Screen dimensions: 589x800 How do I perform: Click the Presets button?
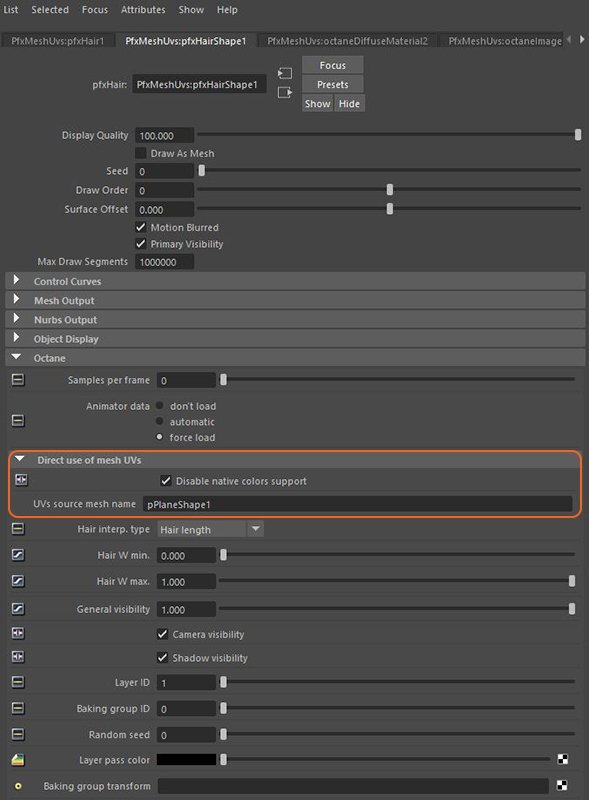(x=332, y=85)
